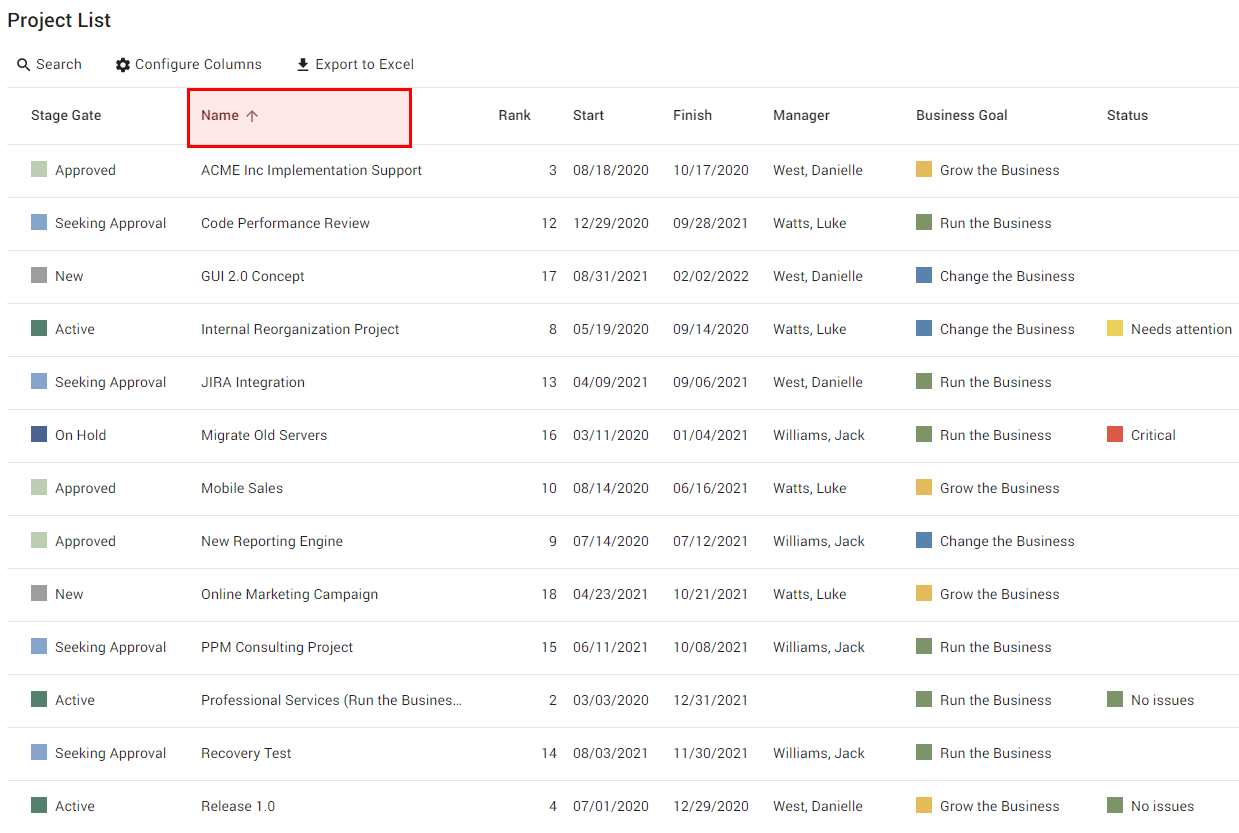
Task: Click Run the Business in PPM Consulting row
Action: [995, 648]
